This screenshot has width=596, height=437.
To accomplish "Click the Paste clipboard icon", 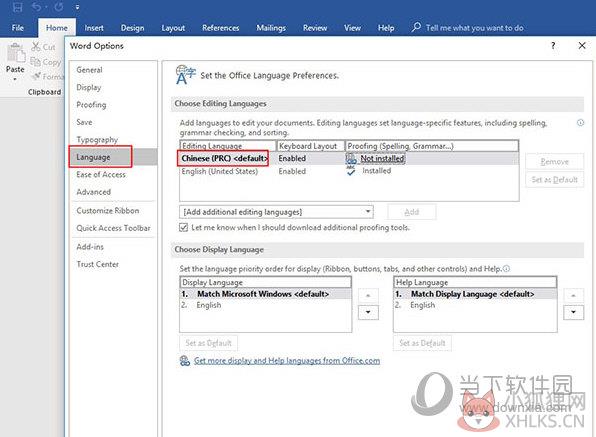I will click(16, 53).
